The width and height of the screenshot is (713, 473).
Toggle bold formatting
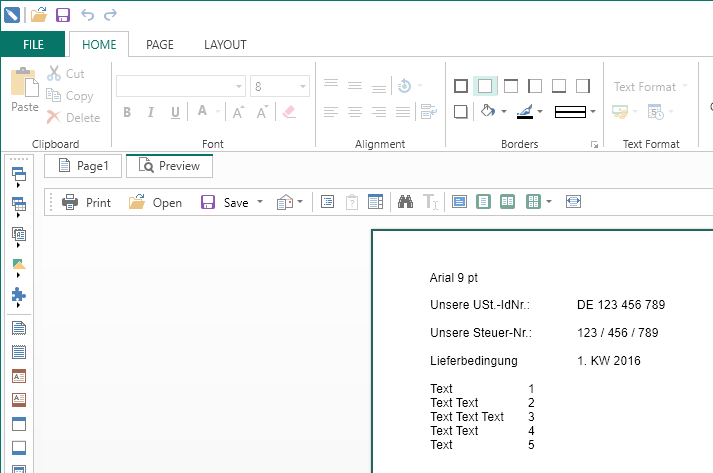pos(127,112)
